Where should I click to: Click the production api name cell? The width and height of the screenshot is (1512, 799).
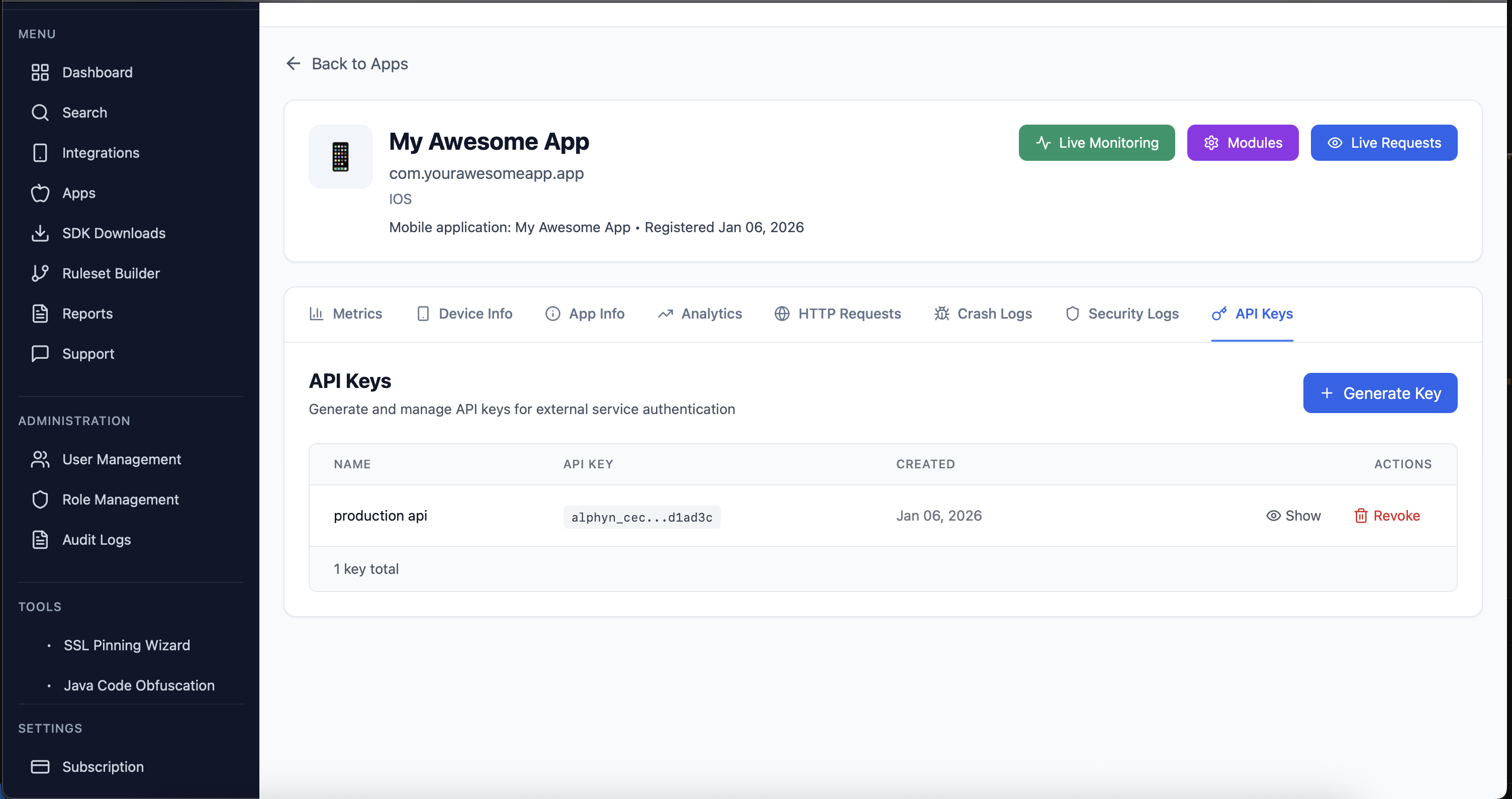381,516
